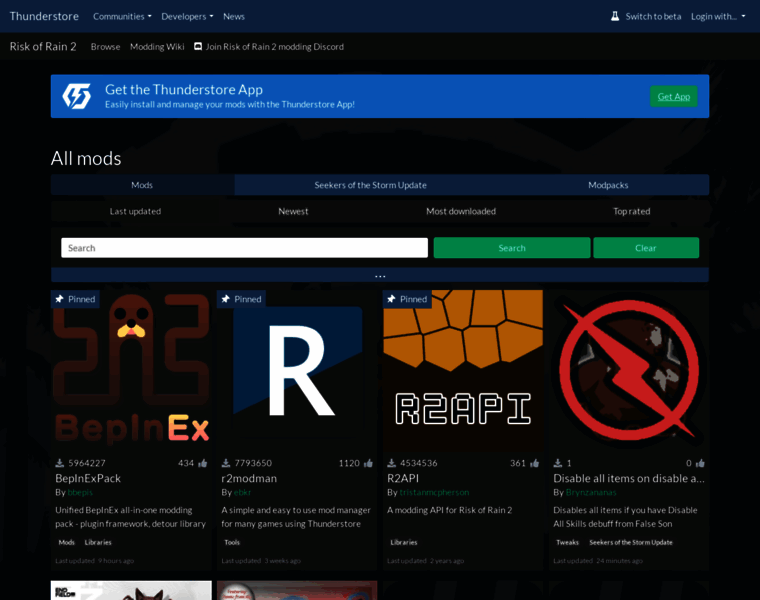Screen dimensions: 760x600
Task: Visit author bbepis profile
Action: 80,492
